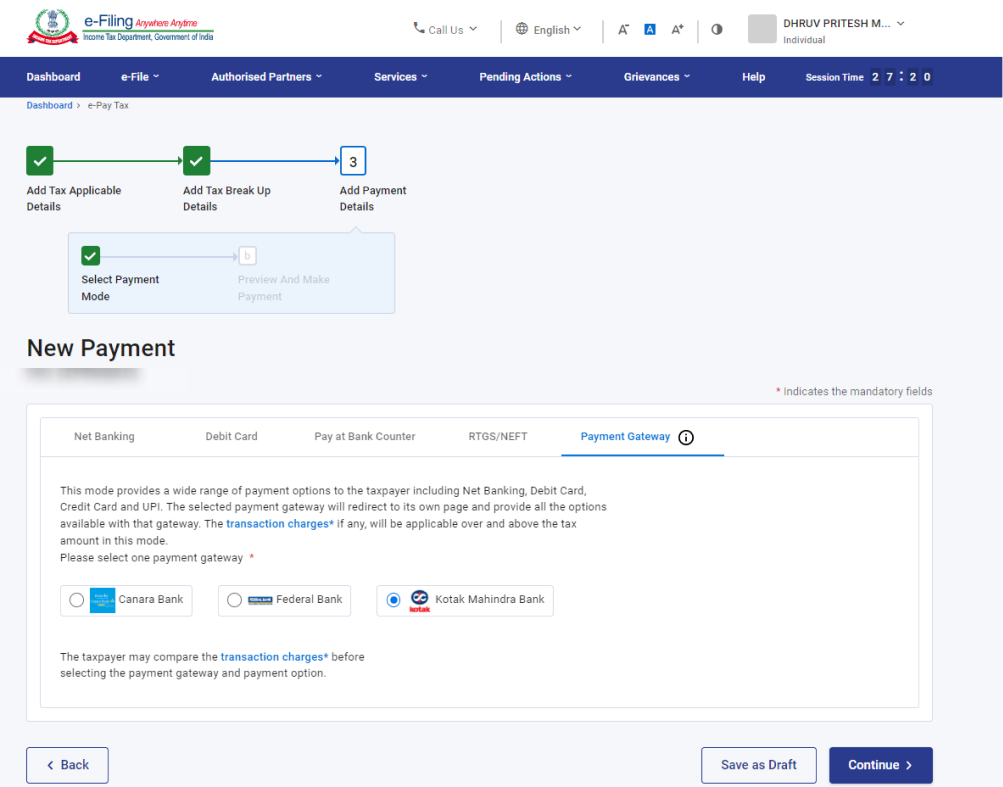
Task: Decrease font size with A- icon
Action: [623, 29]
